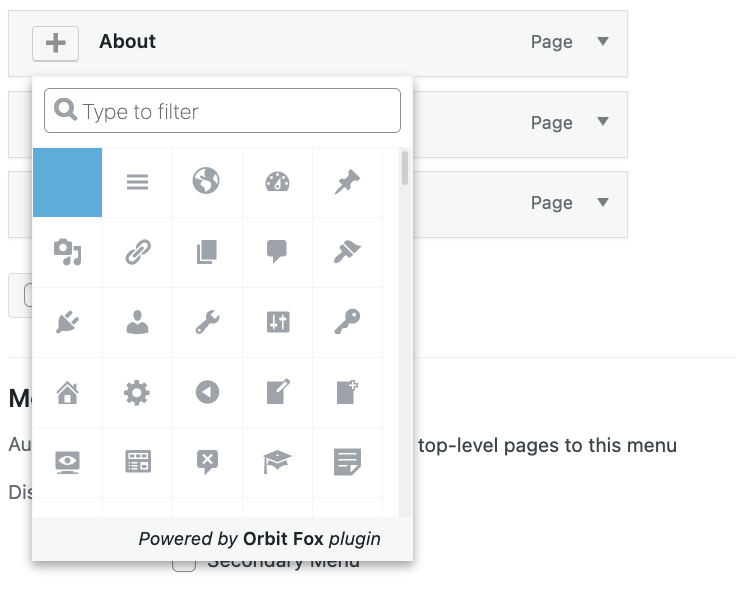Click the blank highlighted icon cell
The height and width of the screenshot is (589, 736).
coord(67,182)
